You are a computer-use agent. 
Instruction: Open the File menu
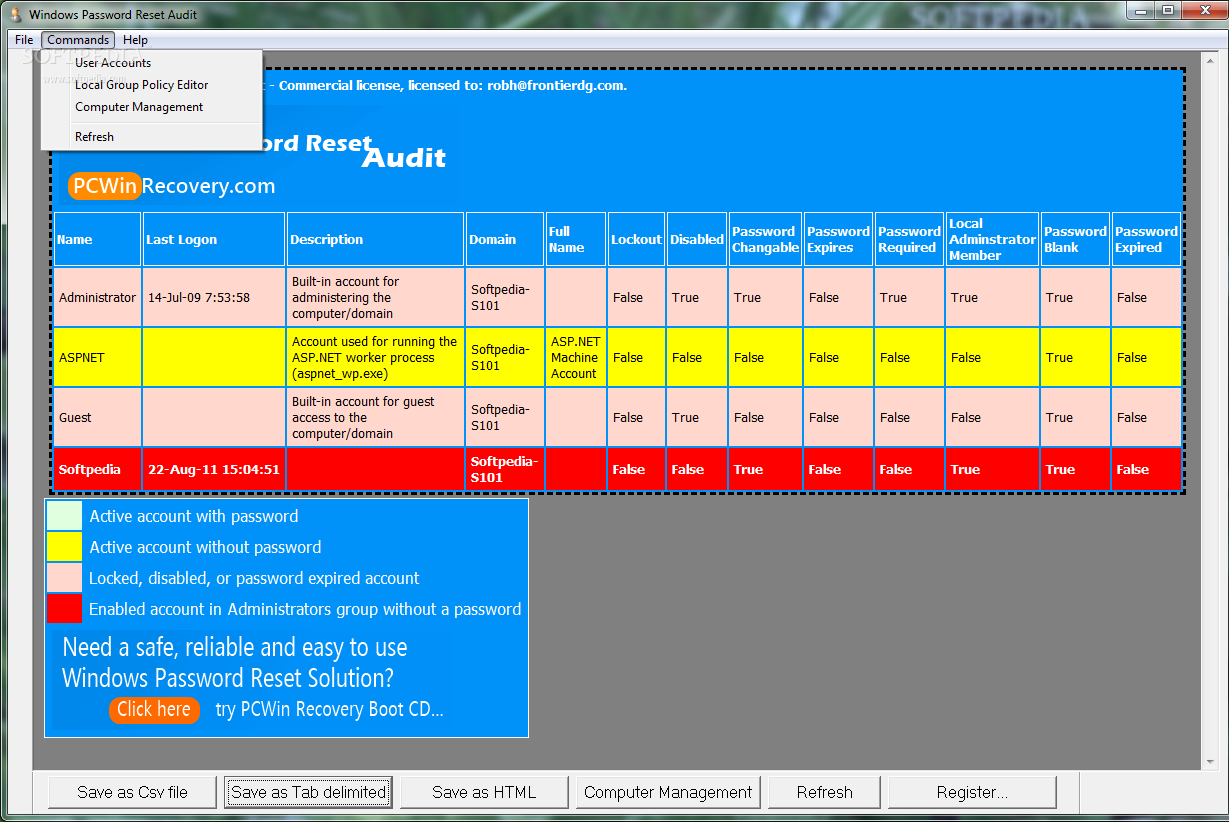24,40
